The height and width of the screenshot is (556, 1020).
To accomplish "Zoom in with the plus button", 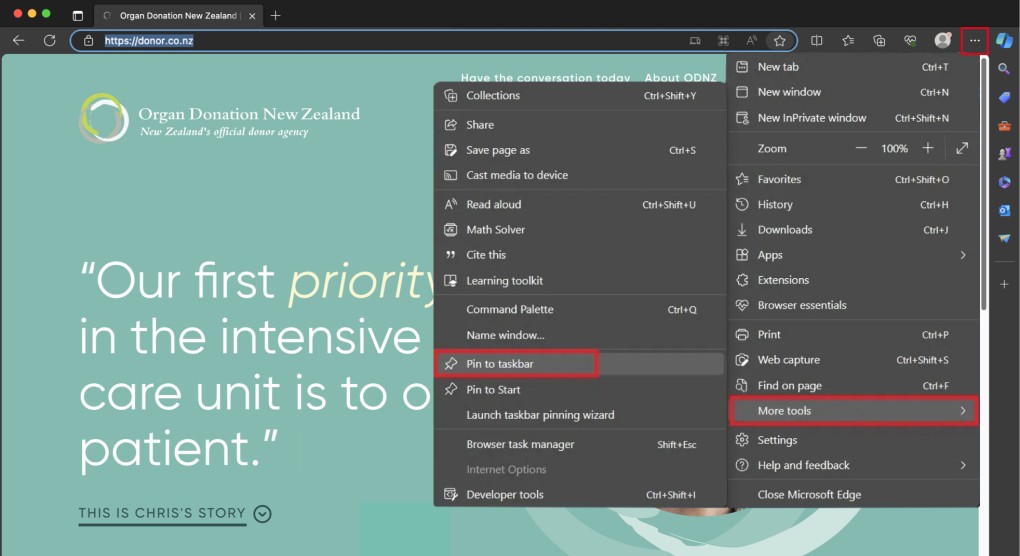I will pos(928,148).
